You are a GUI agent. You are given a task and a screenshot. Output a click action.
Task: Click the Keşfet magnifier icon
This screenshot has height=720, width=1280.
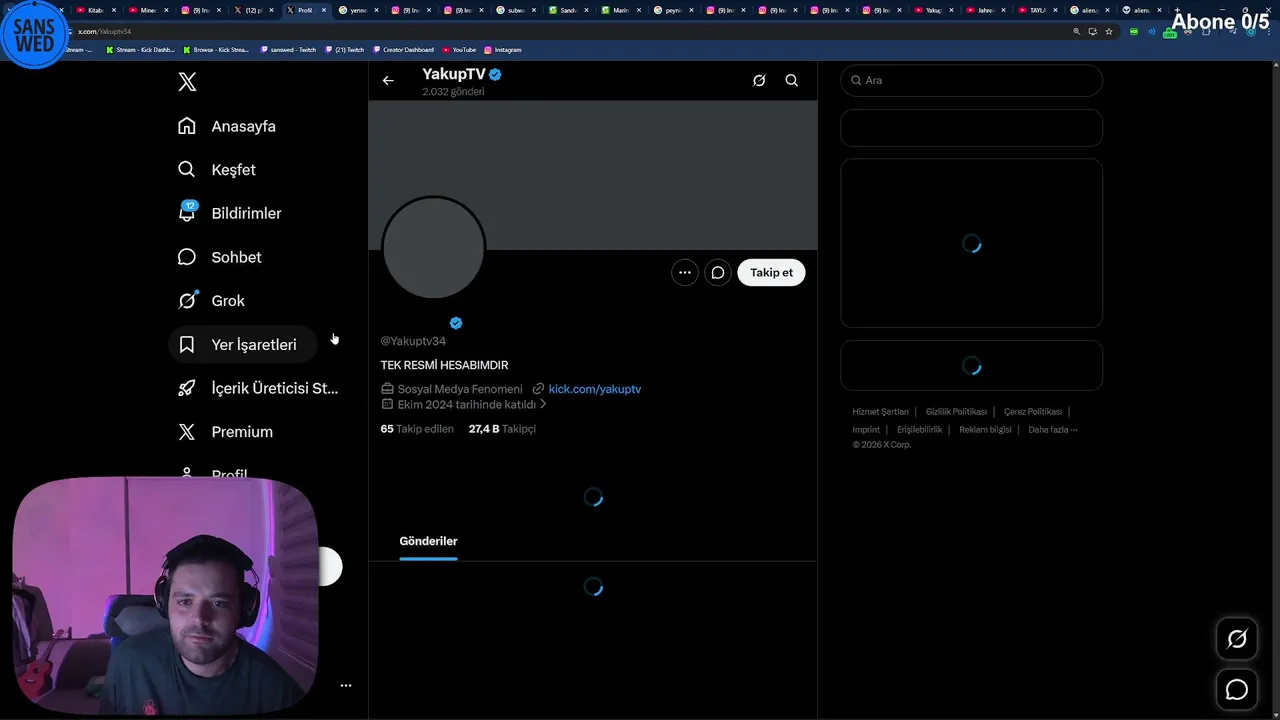pos(187,170)
